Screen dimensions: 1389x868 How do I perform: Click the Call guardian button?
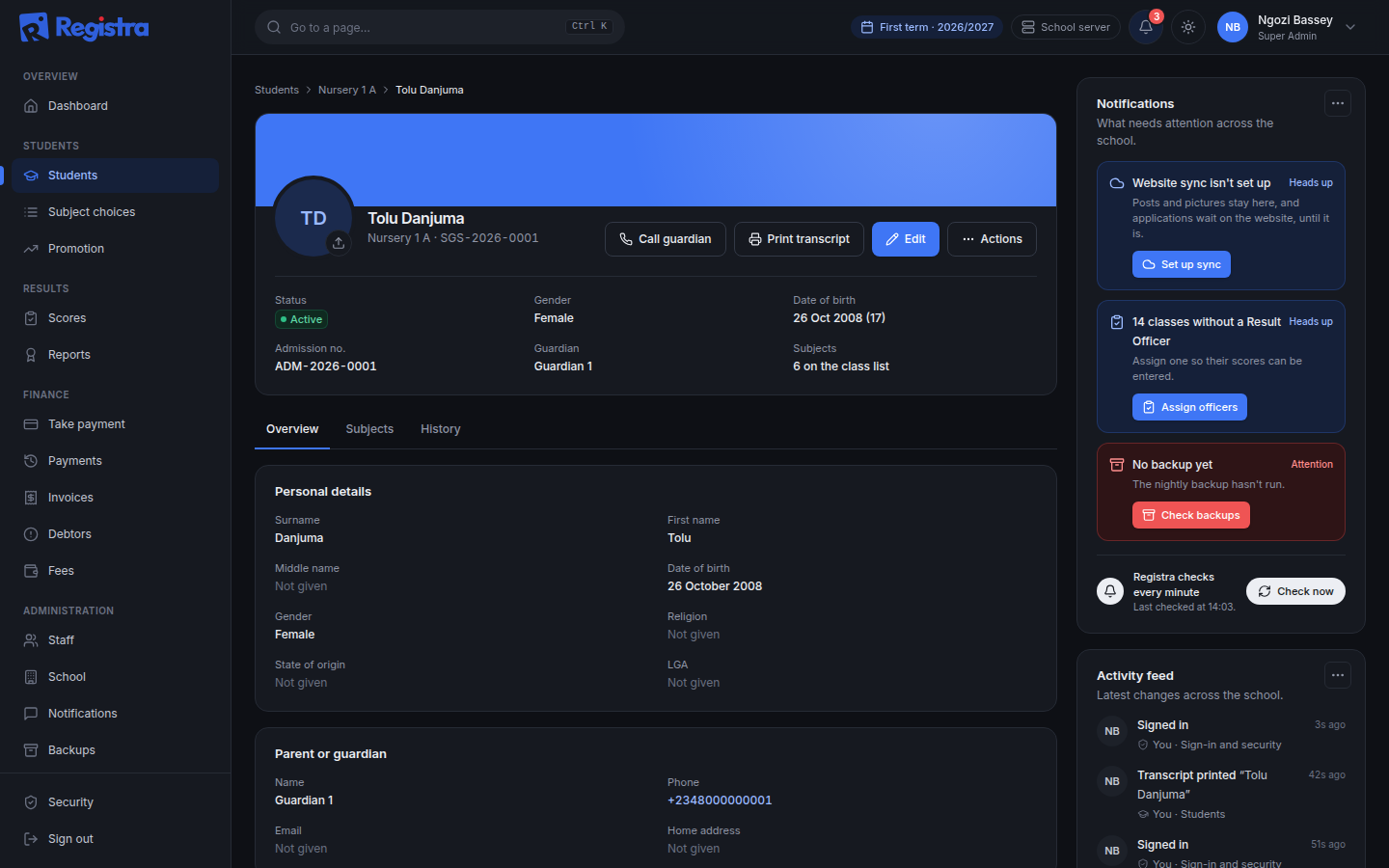tap(666, 239)
